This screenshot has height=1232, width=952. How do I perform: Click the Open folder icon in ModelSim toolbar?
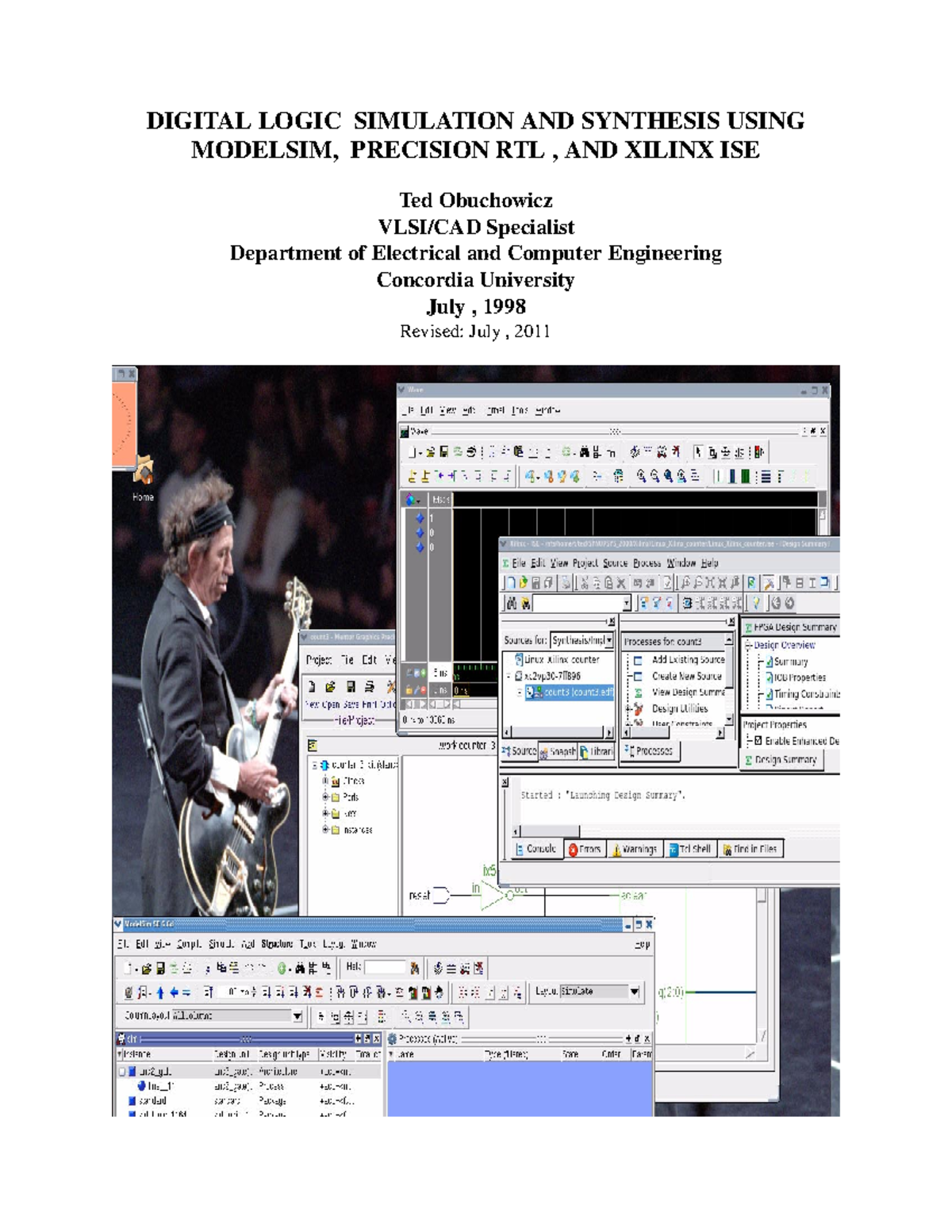click(x=146, y=969)
